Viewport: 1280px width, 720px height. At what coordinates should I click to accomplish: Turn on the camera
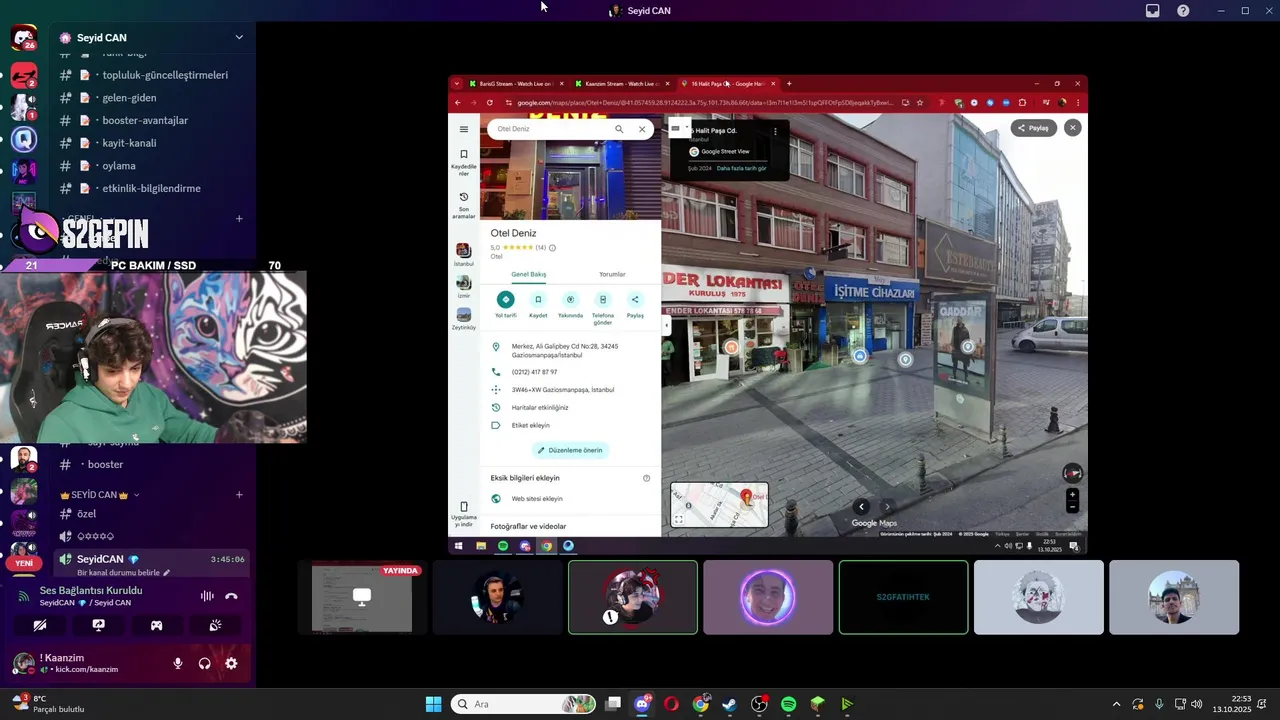pos(40,625)
